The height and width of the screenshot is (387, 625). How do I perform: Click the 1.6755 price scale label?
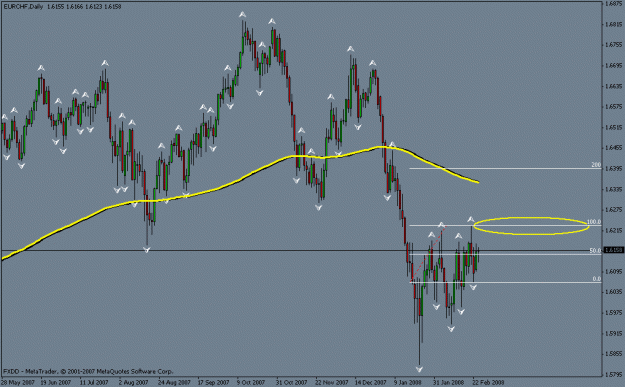(x=613, y=45)
